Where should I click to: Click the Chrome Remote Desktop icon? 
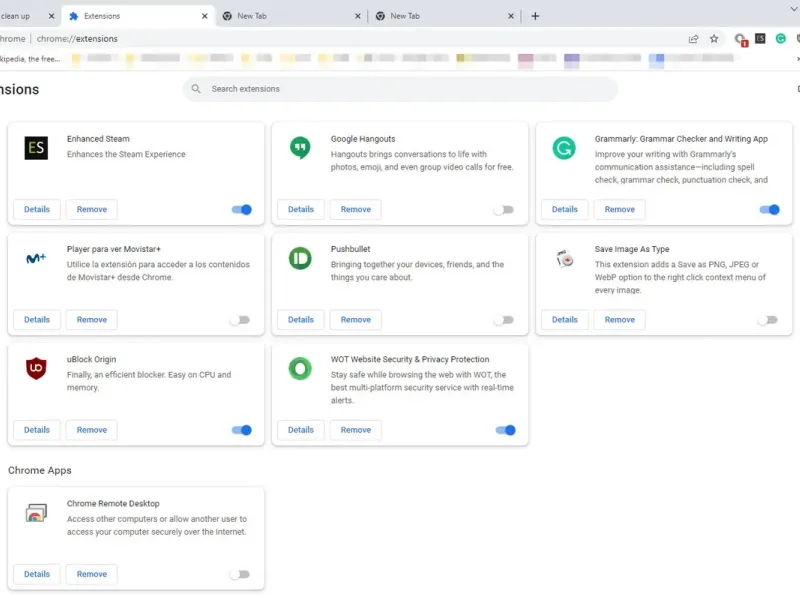coord(36,512)
